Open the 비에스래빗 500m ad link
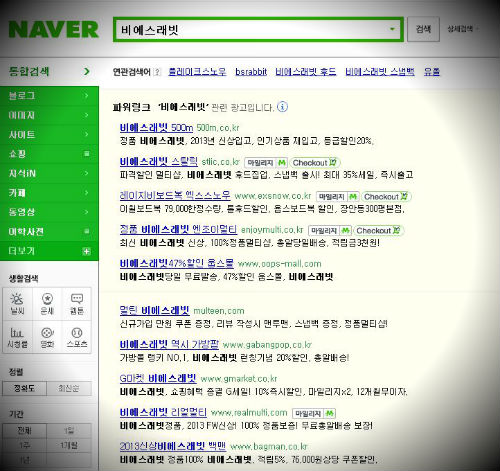Screen dimensions: 500x471 (x=156, y=128)
